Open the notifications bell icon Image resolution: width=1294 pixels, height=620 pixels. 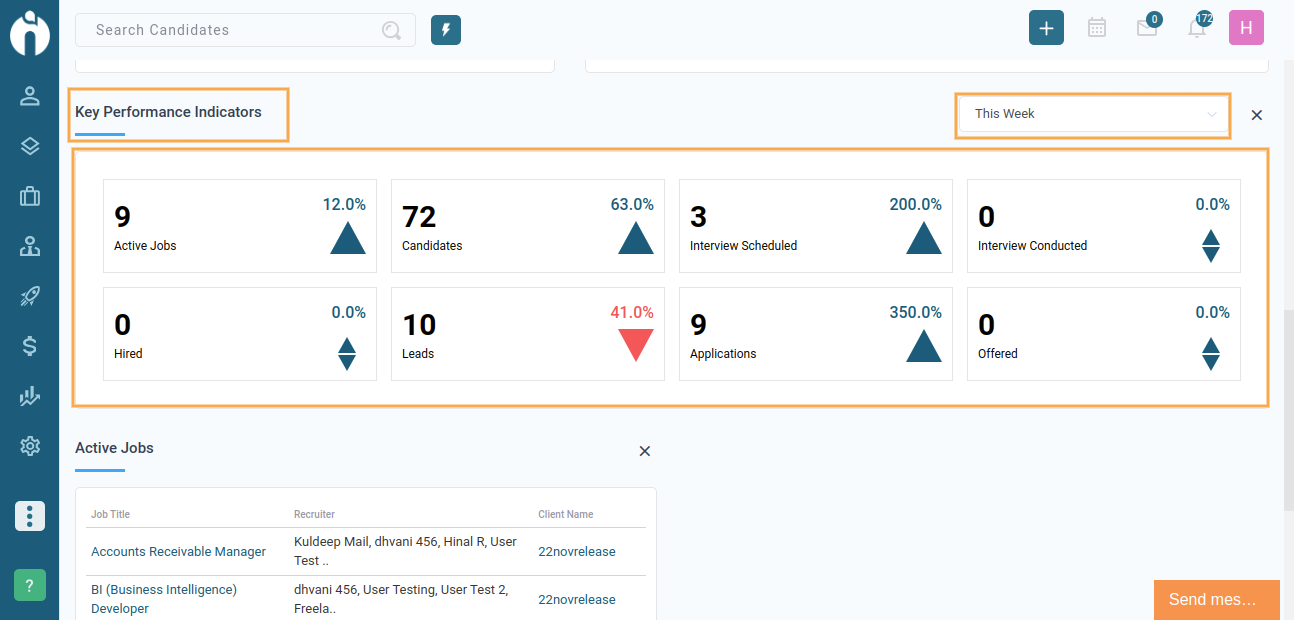tap(1197, 27)
